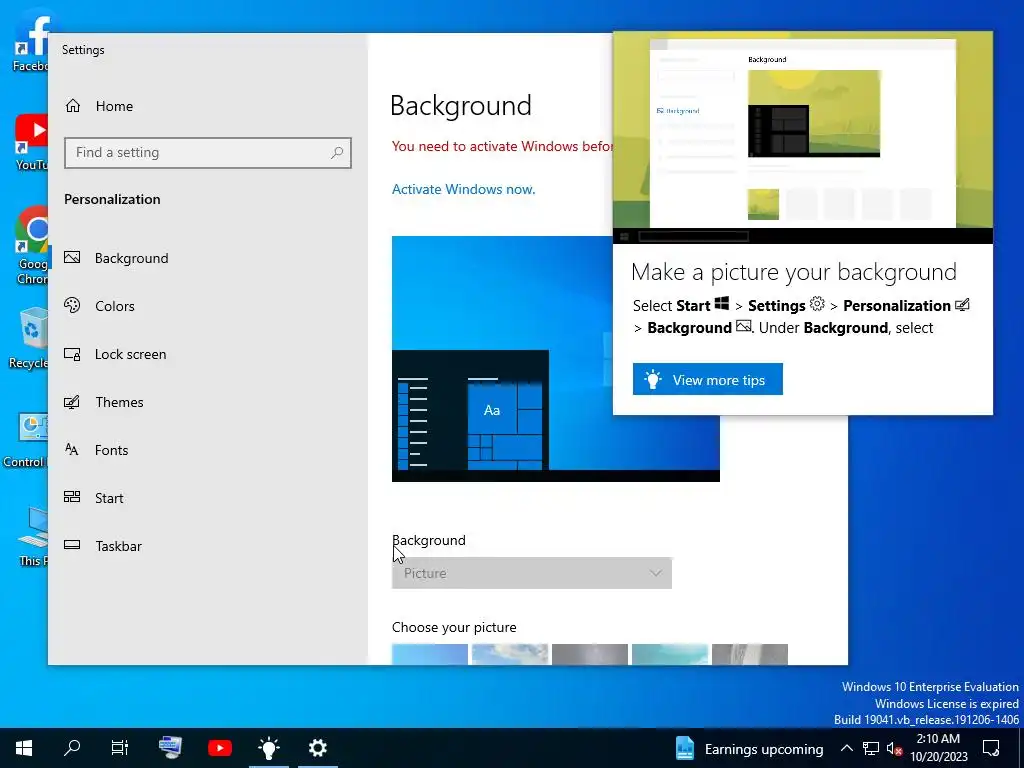This screenshot has width=1024, height=768.
Task: Select the YouTube desktop shortcut
Action: [31, 142]
